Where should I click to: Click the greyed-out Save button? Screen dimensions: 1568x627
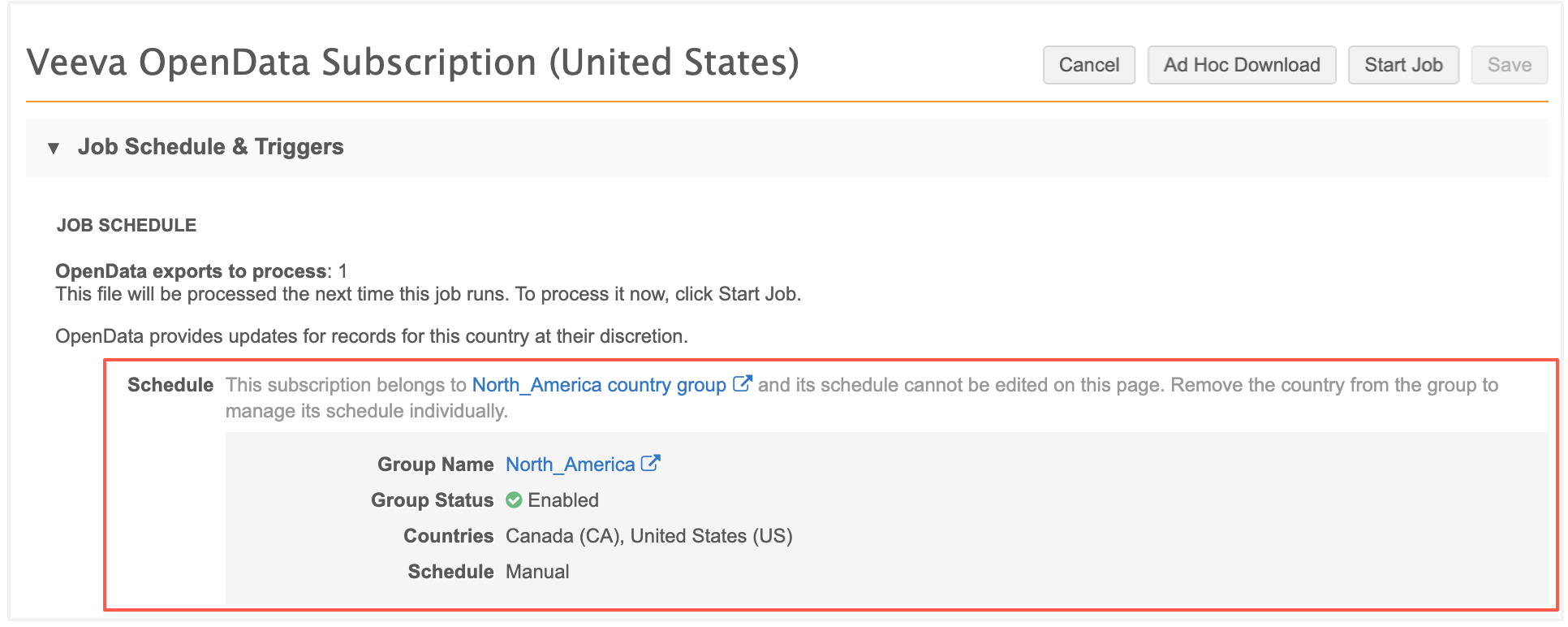[1509, 65]
